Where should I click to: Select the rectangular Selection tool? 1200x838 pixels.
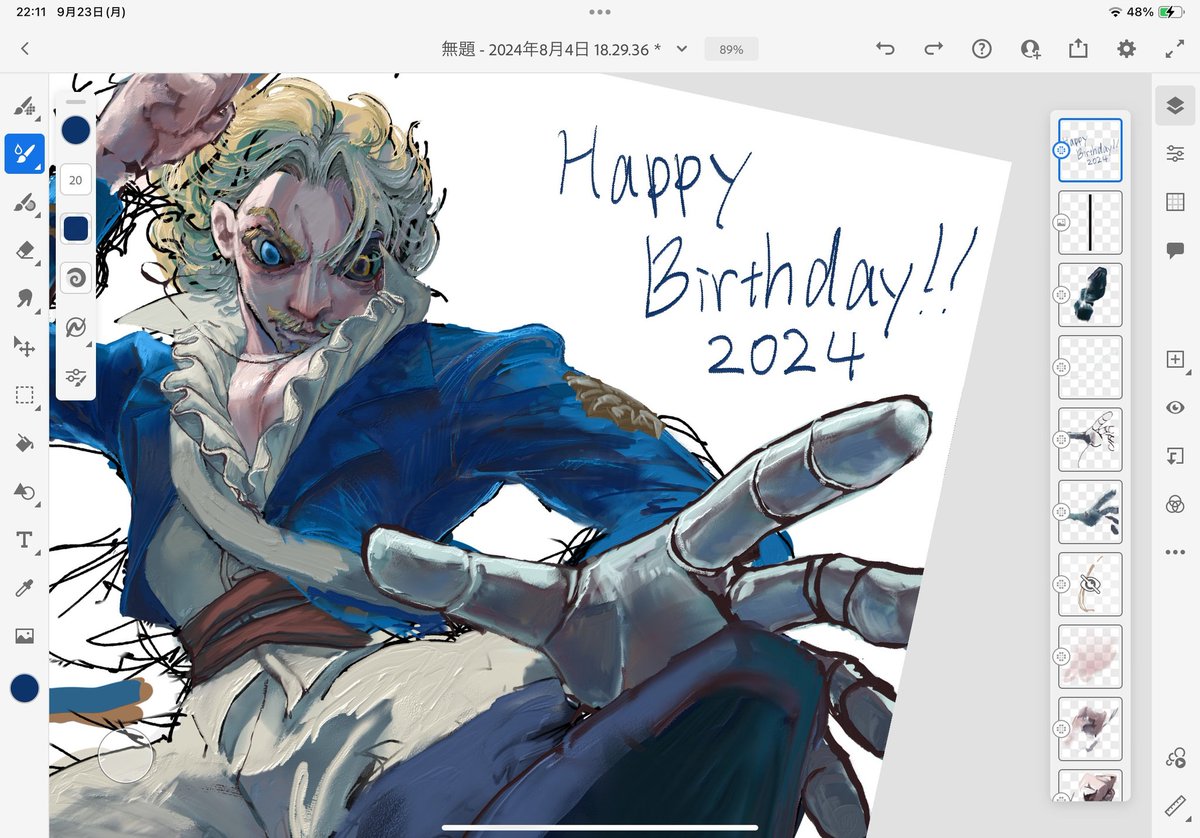point(24,395)
